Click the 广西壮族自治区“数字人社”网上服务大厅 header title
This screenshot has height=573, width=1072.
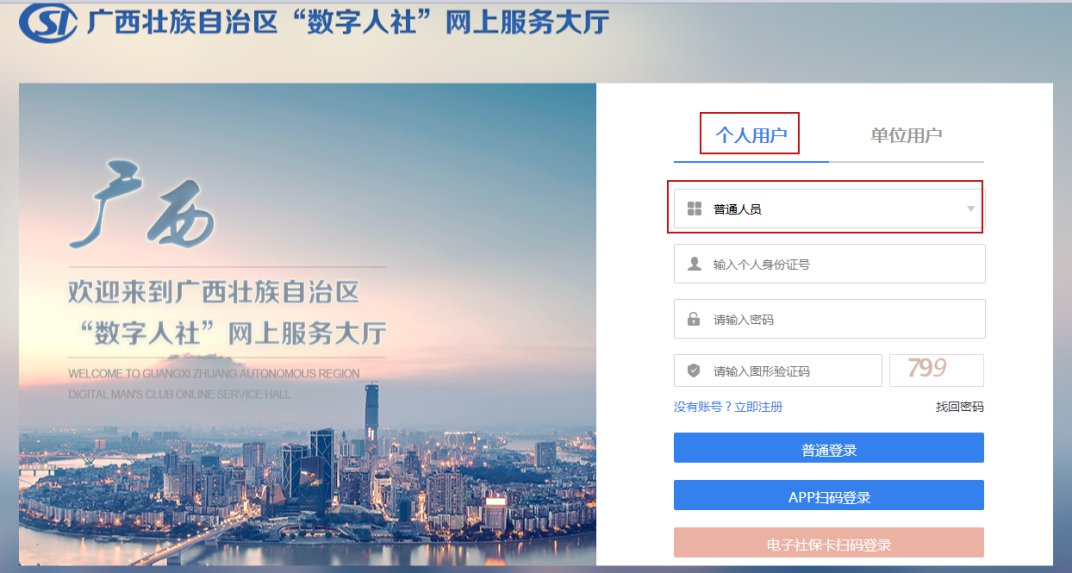click(x=348, y=22)
